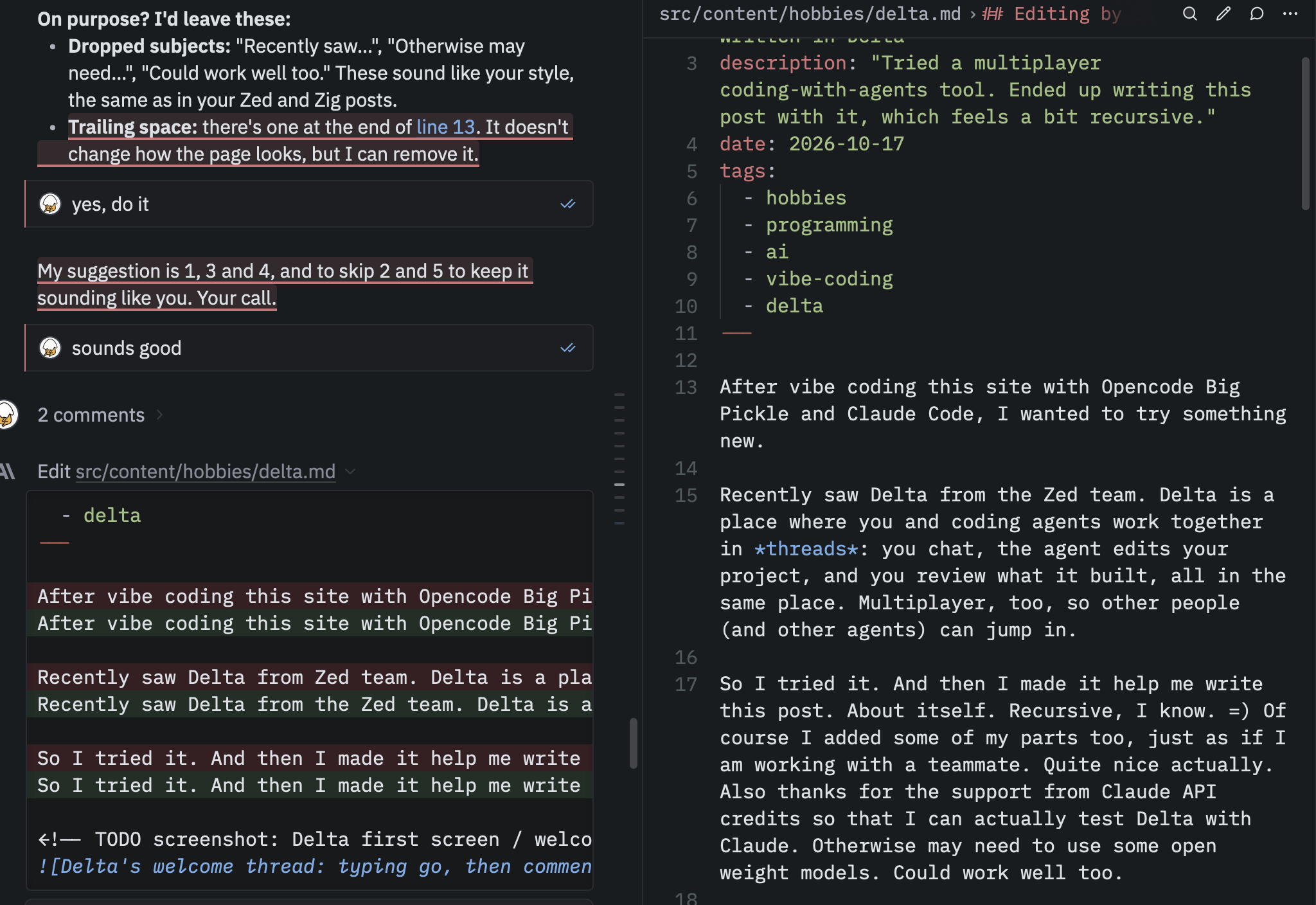Open the three-dots more options menu
Screen dimensions: 1316x905
coord(1290,13)
